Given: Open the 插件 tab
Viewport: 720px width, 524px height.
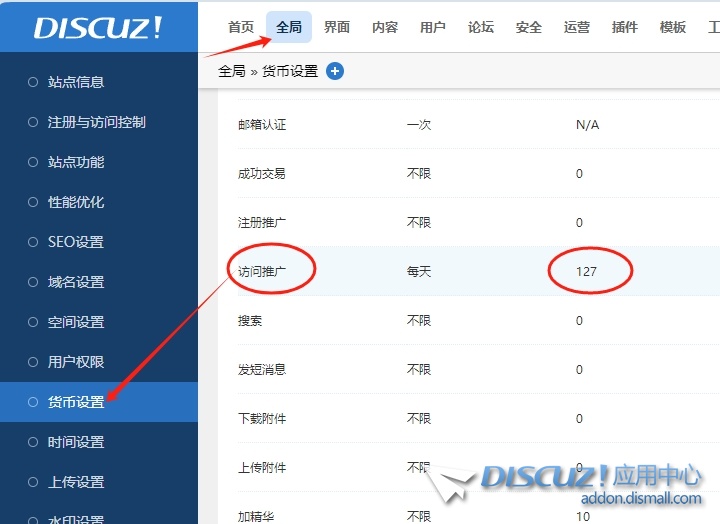Looking at the screenshot, I should point(625,27).
